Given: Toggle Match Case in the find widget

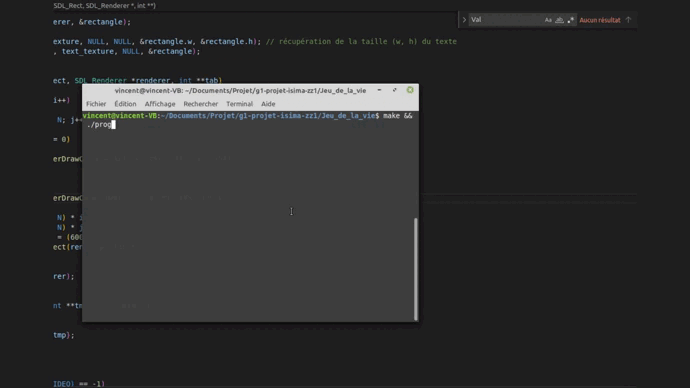Looking at the screenshot, I should (x=548, y=20).
